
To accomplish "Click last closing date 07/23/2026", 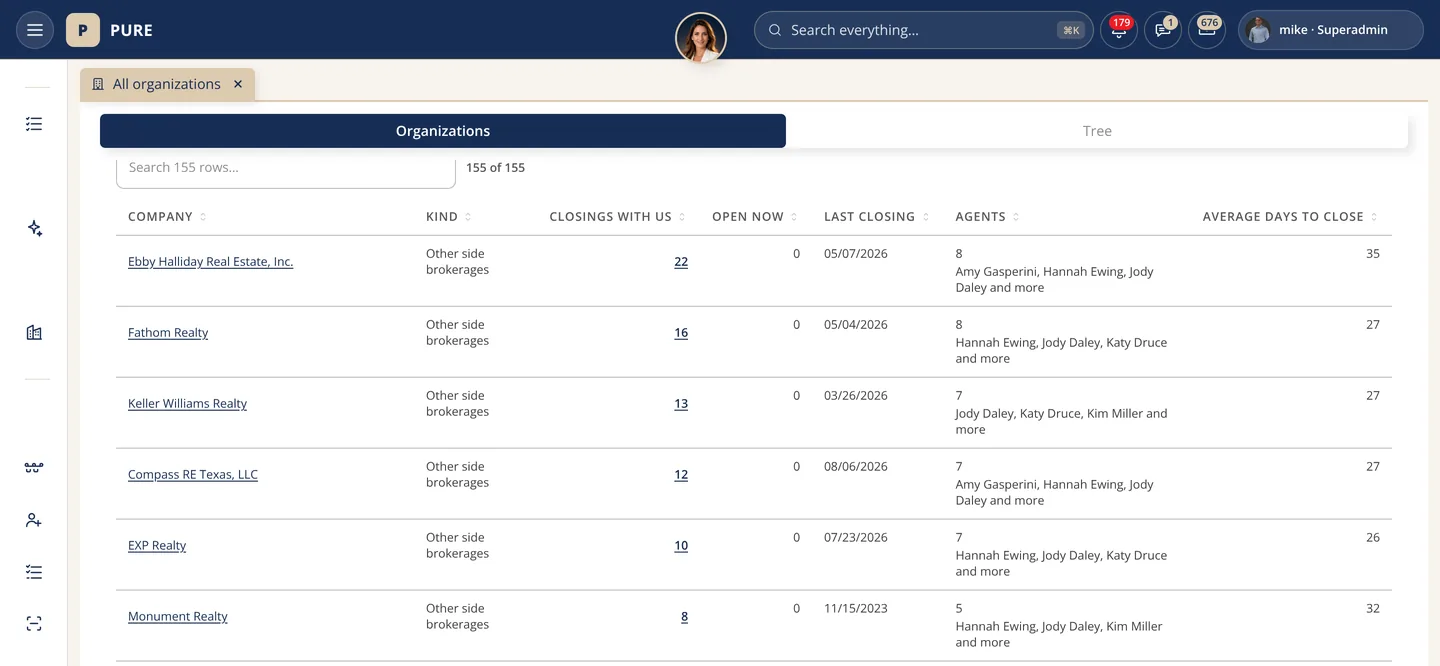I will click(x=856, y=538).
